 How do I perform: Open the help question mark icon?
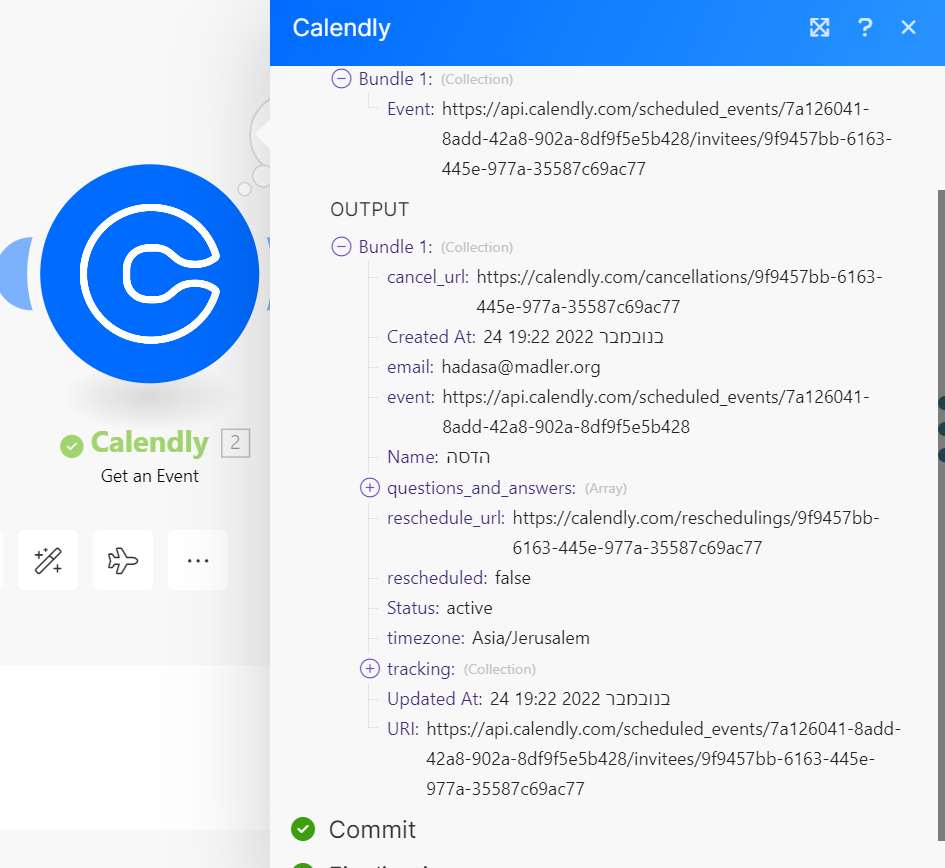click(865, 27)
